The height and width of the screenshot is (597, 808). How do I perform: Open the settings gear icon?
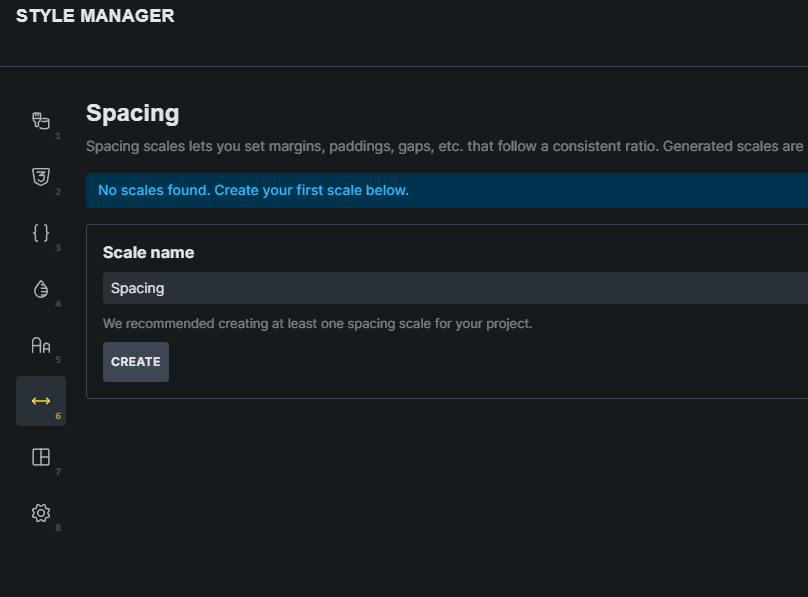tap(41, 513)
